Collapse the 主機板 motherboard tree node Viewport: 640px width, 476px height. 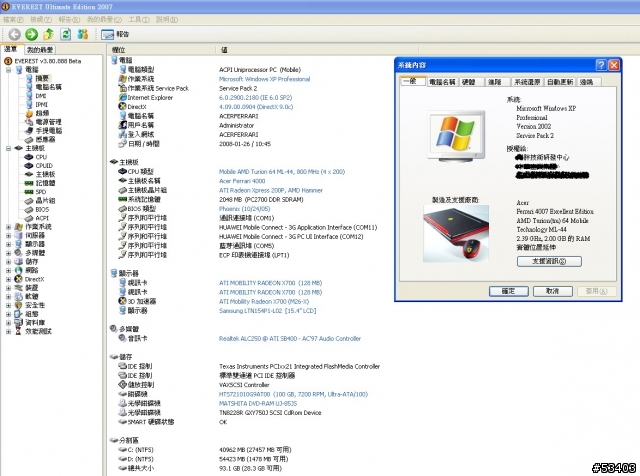click(x=8, y=148)
